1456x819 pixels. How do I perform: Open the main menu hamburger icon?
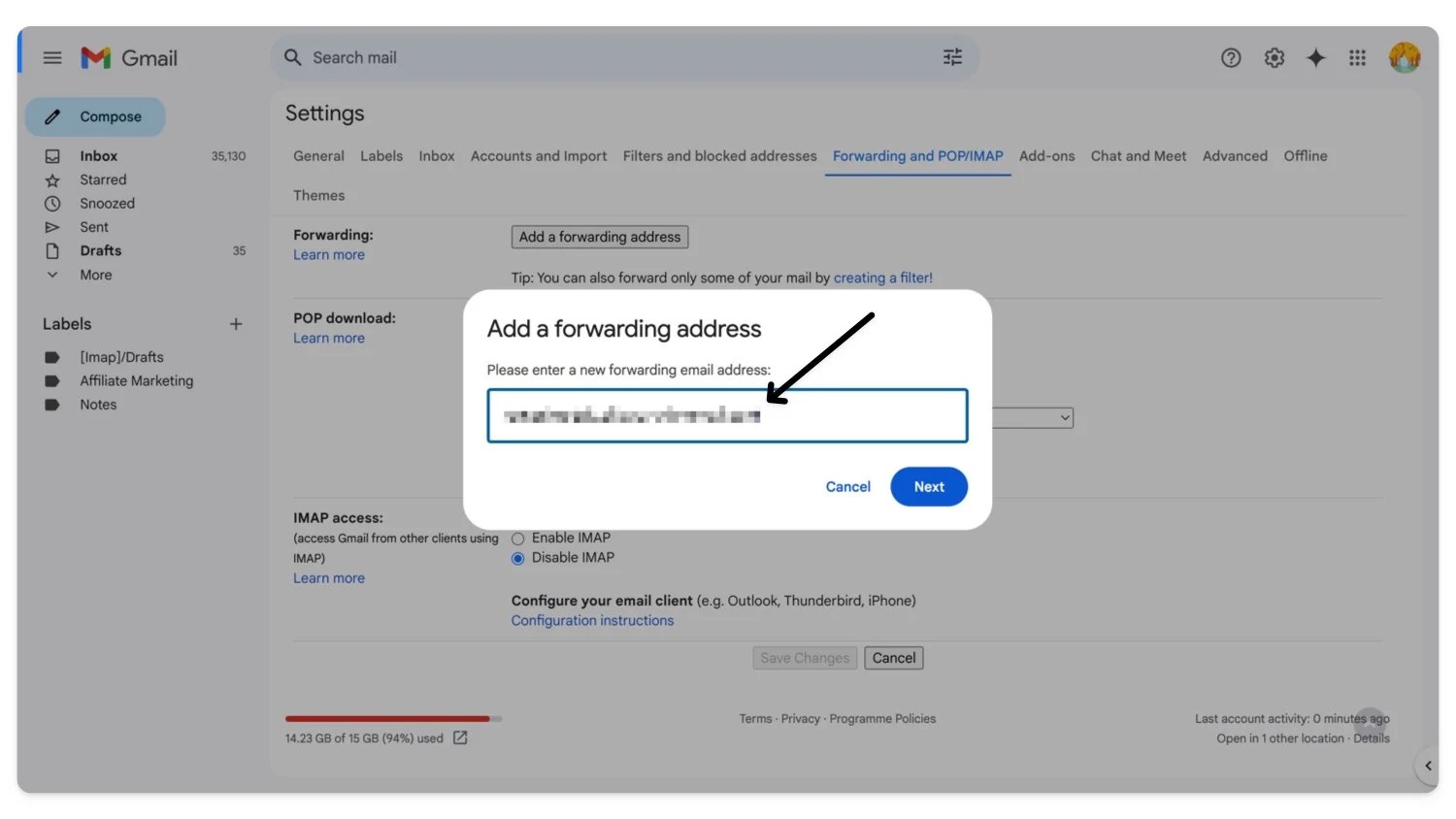52,58
